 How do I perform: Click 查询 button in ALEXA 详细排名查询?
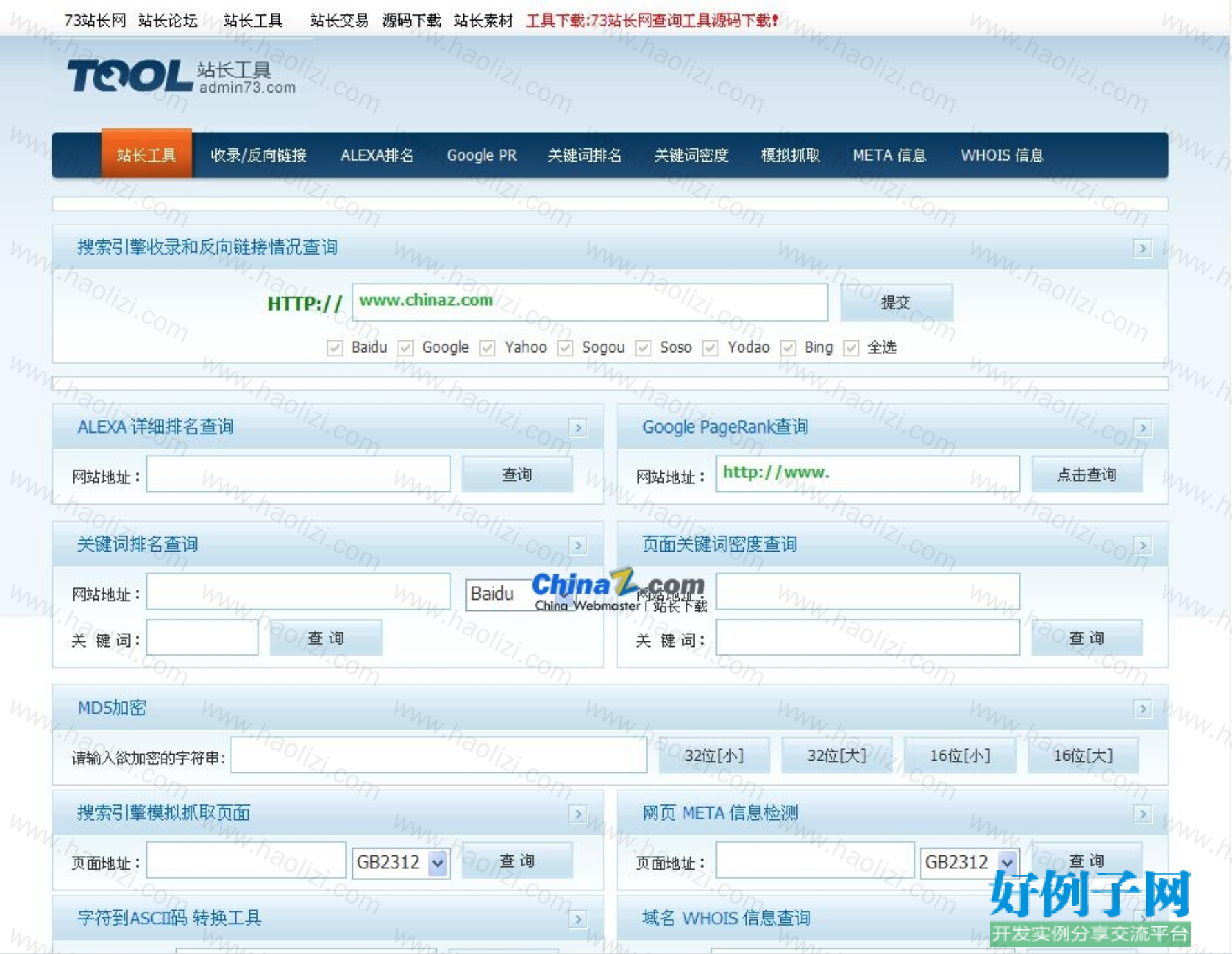pyautogui.click(x=517, y=474)
